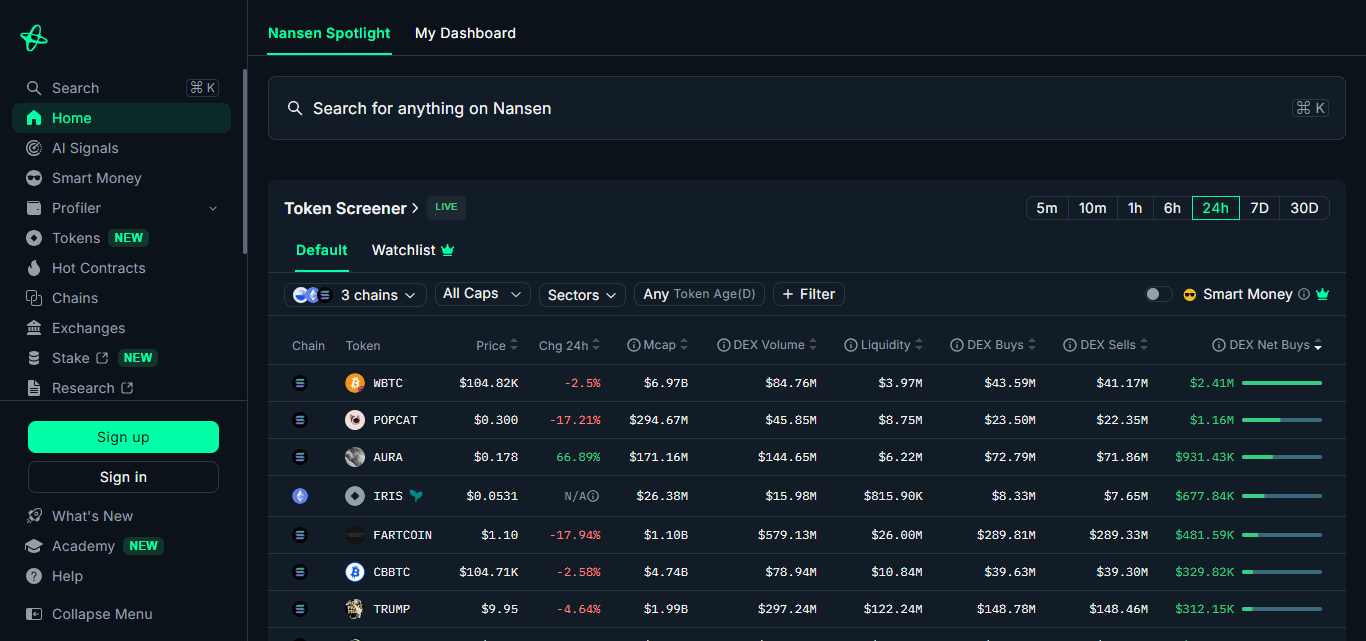Image resolution: width=1366 pixels, height=641 pixels.
Task: Click AURA's DEX Net Buys bar
Action: coord(1282,457)
